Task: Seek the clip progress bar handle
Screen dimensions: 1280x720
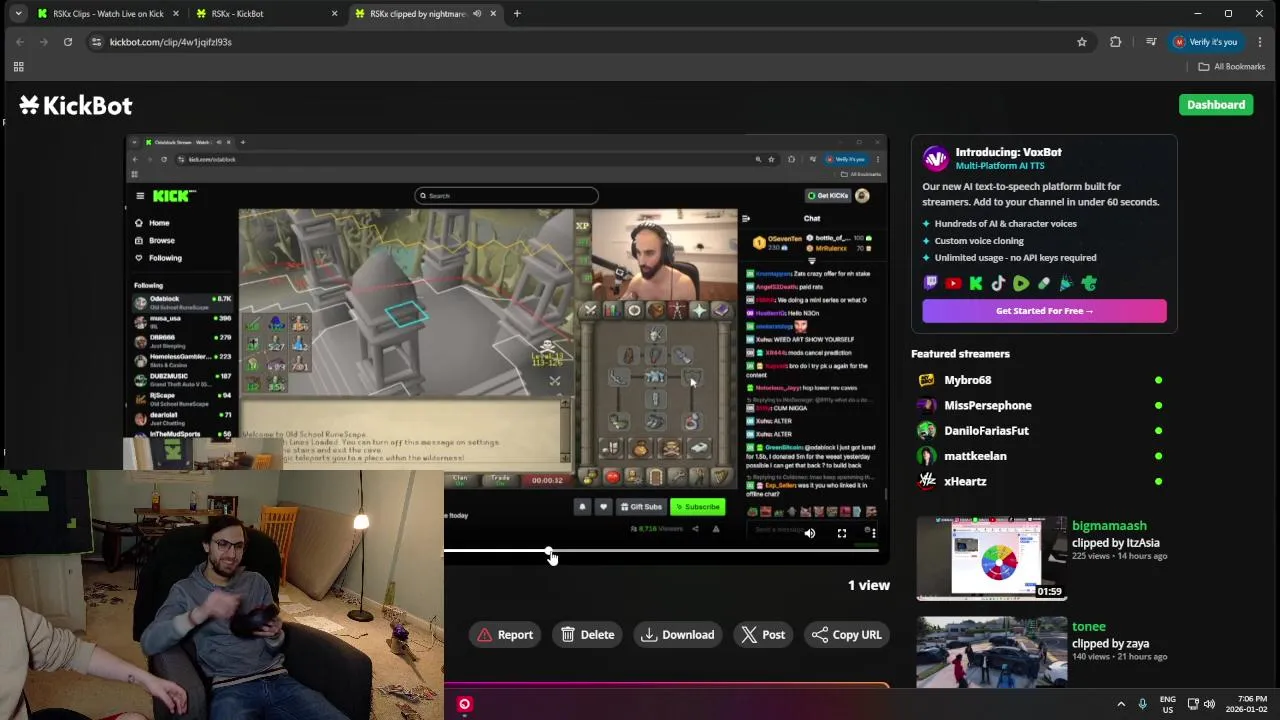Action: tap(549, 552)
